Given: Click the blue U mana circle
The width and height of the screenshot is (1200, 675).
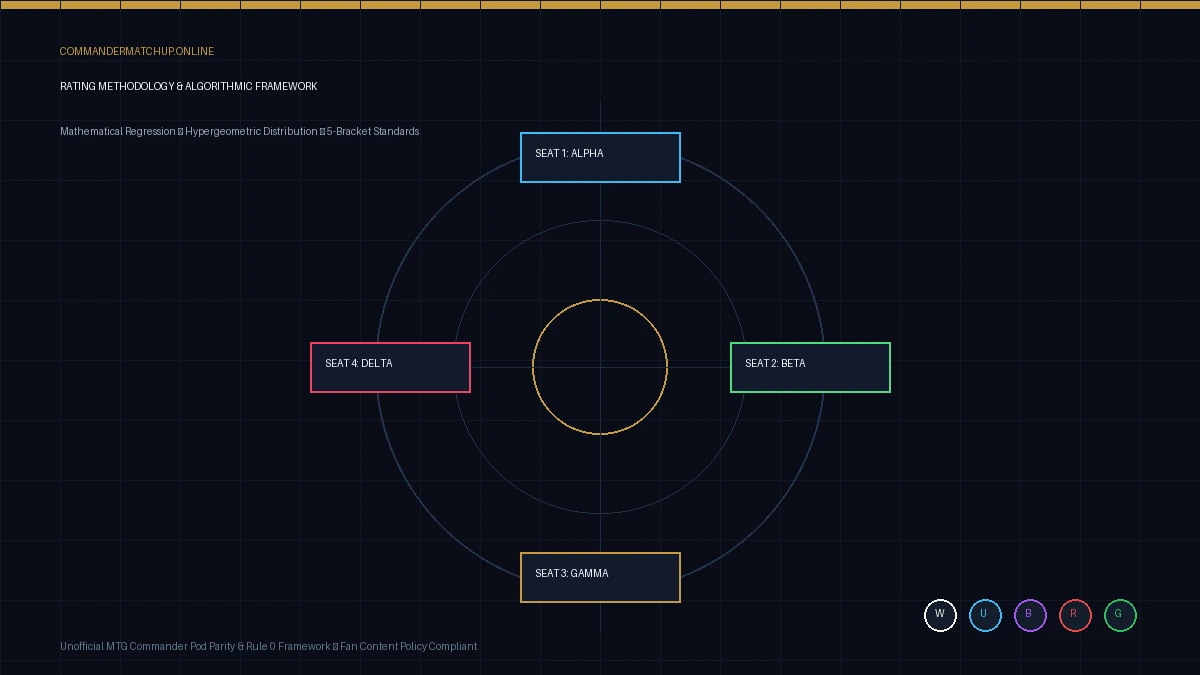Looking at the screenshot, I should [x=985, y=615].
